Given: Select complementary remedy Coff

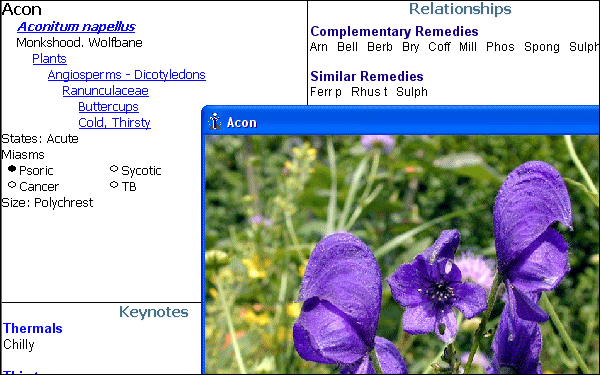Looking at the screenshot, I should tap(439, 47).
